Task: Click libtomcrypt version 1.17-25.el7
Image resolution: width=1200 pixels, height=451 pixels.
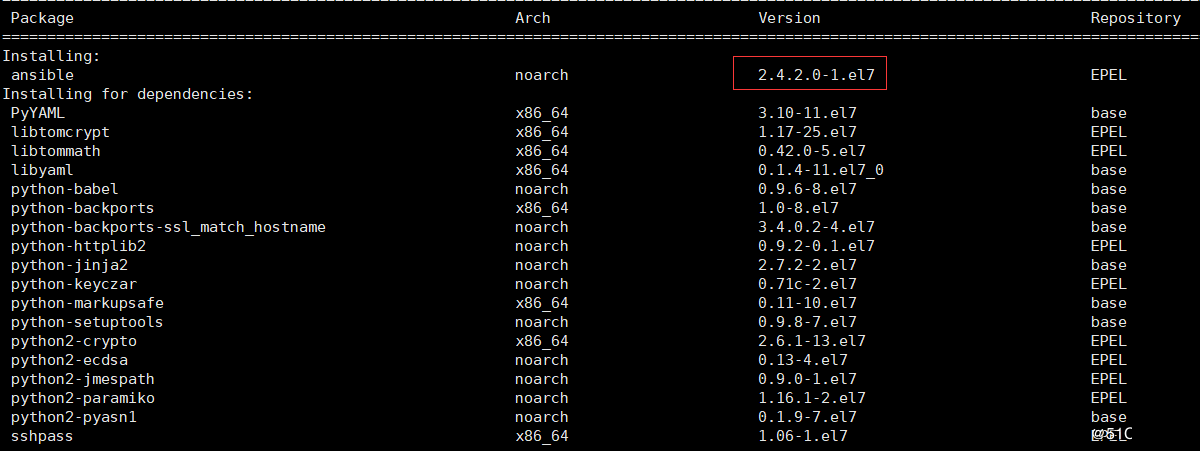Action: point(807,132)
